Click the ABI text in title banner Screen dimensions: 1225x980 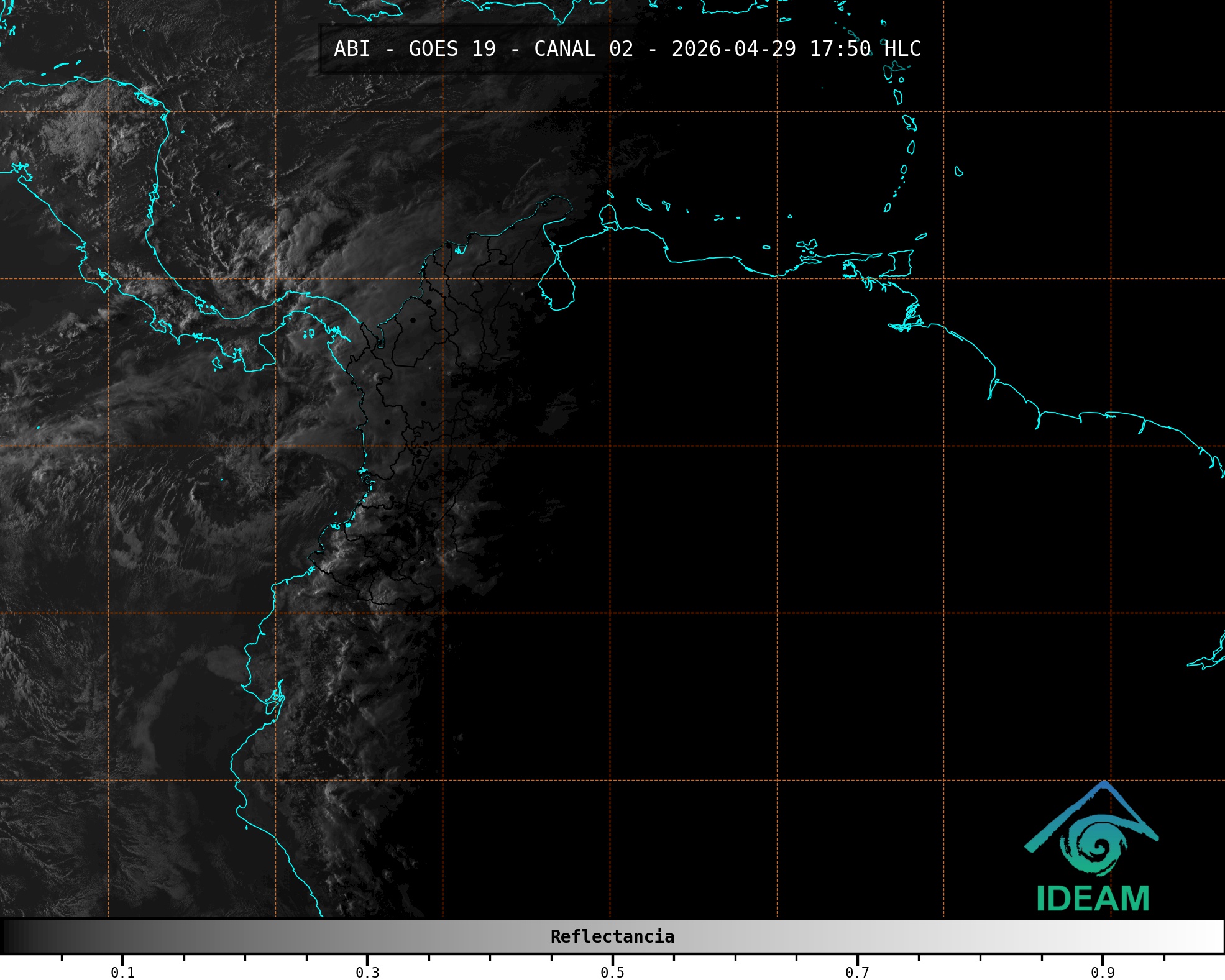point(352,49)
